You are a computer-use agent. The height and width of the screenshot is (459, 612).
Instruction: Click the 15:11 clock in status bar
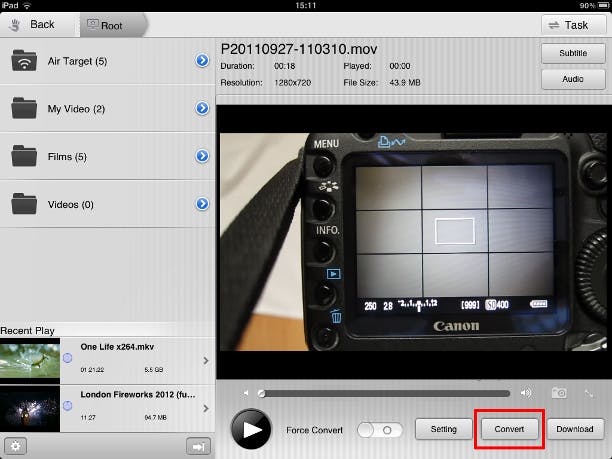306,5
